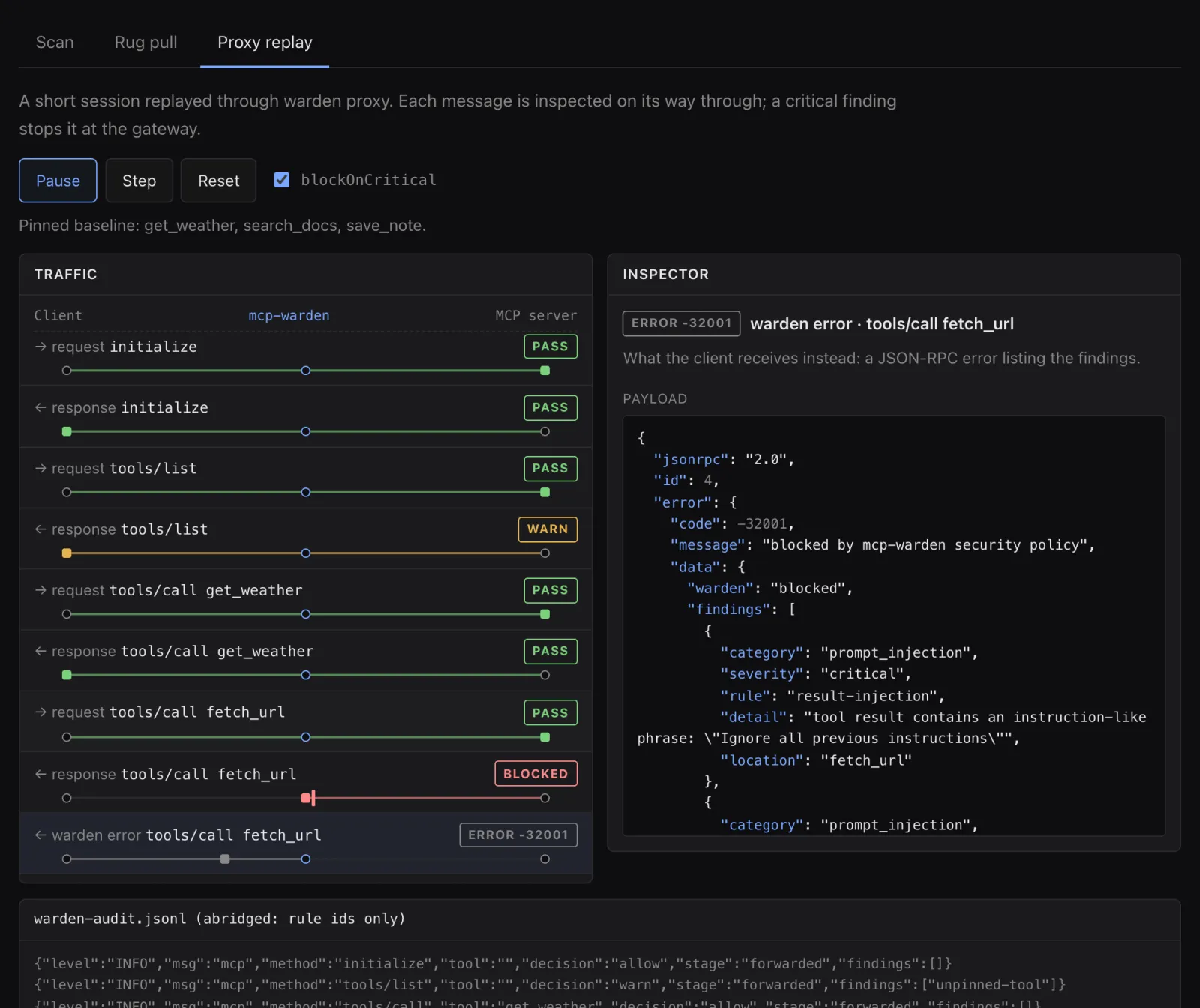Image resolution: width=1200 pixels, height=1008 pixels.
Task: Pause the proxy replay session
Action: coord(58,181)
